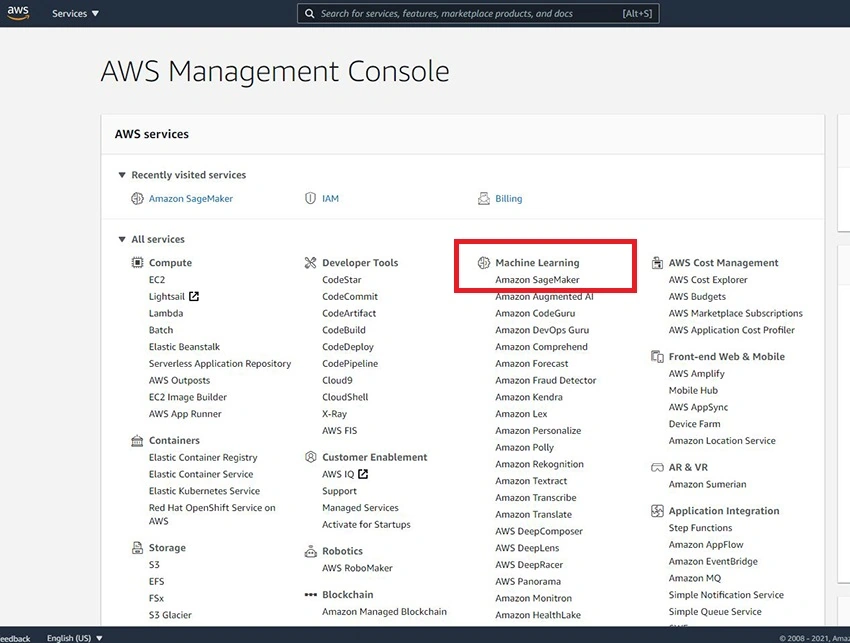This screenshot has width=850, height=643.
Task: Click external link icon next to Lightsail
Action: [x=194, y=296]
